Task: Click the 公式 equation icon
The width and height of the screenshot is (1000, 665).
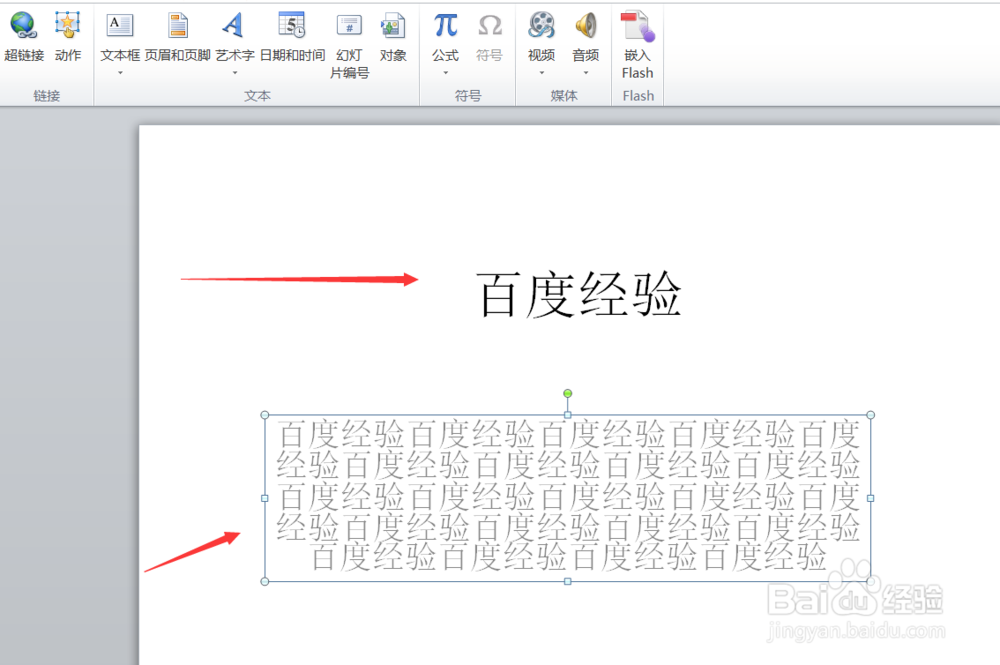Action: tap(445, 26)
